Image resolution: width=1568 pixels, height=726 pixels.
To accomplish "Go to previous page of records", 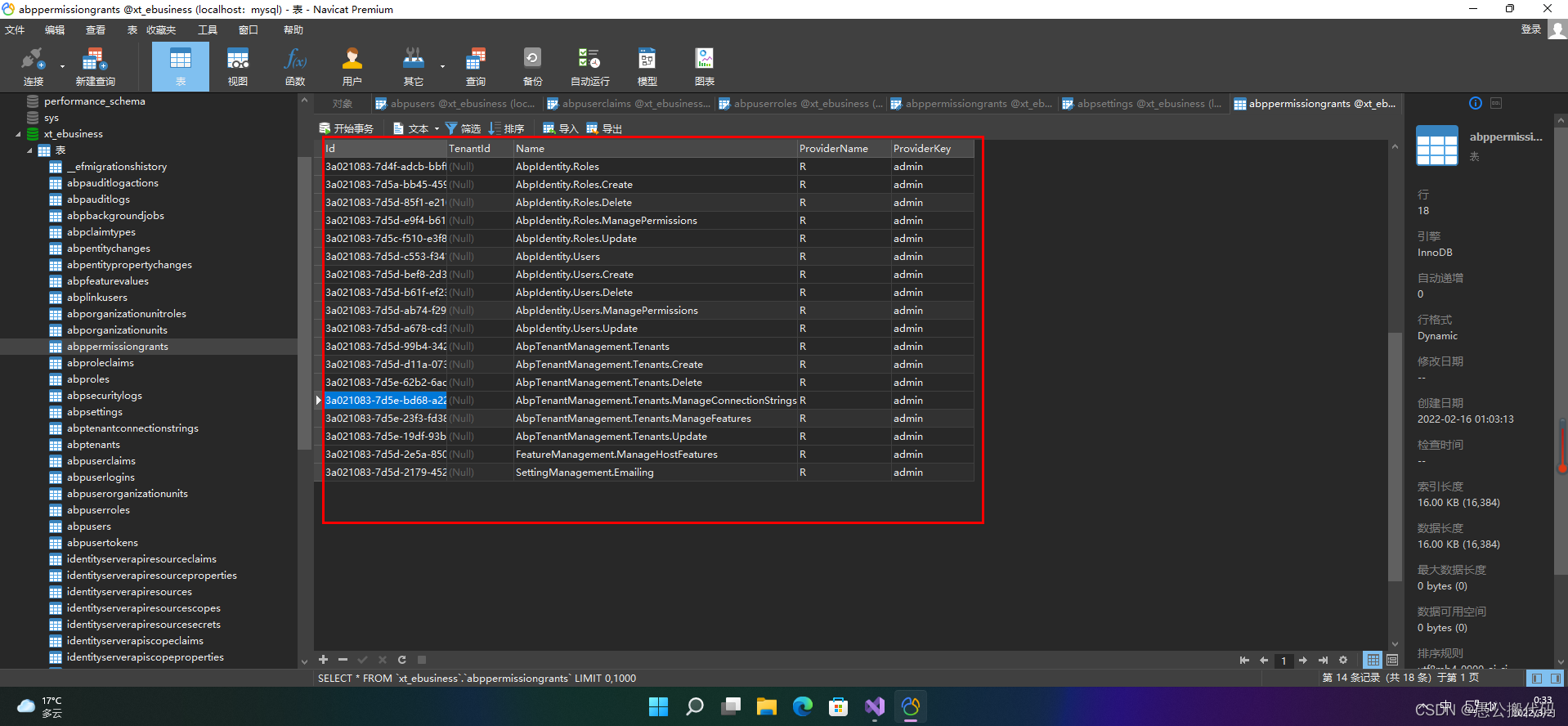I will coord(1264,660).
